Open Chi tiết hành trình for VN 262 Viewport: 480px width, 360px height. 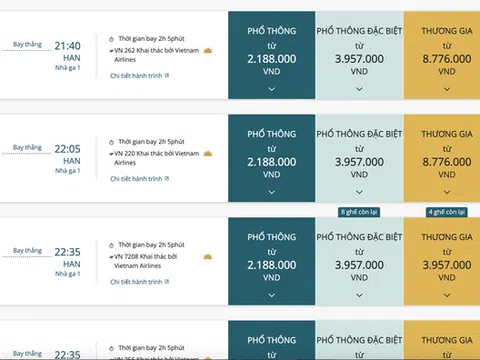pos(136,76)
